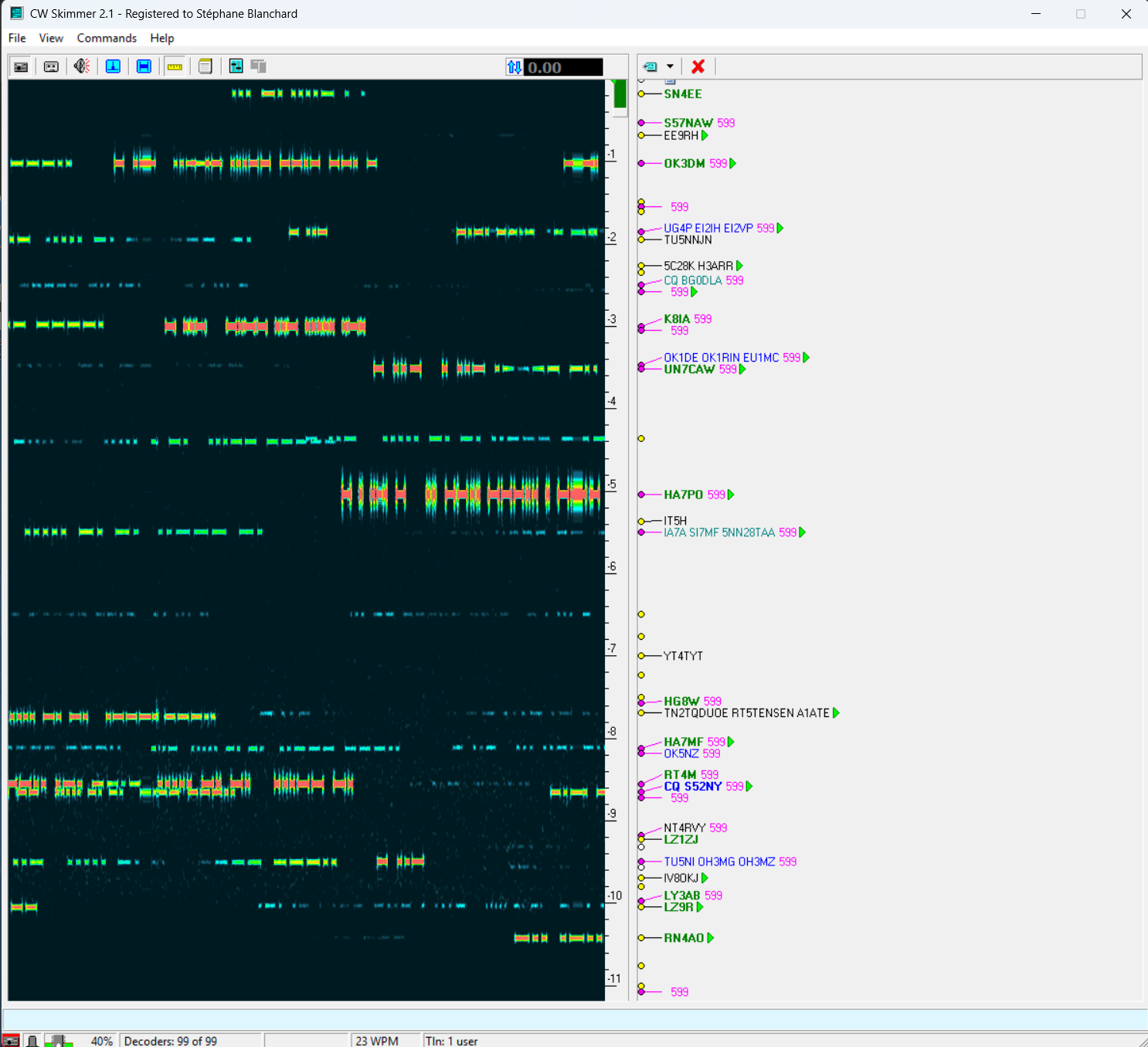Select the CQ S52NY callsign entry
This screenshot has width=1148, height=1047.
(693, 787)
